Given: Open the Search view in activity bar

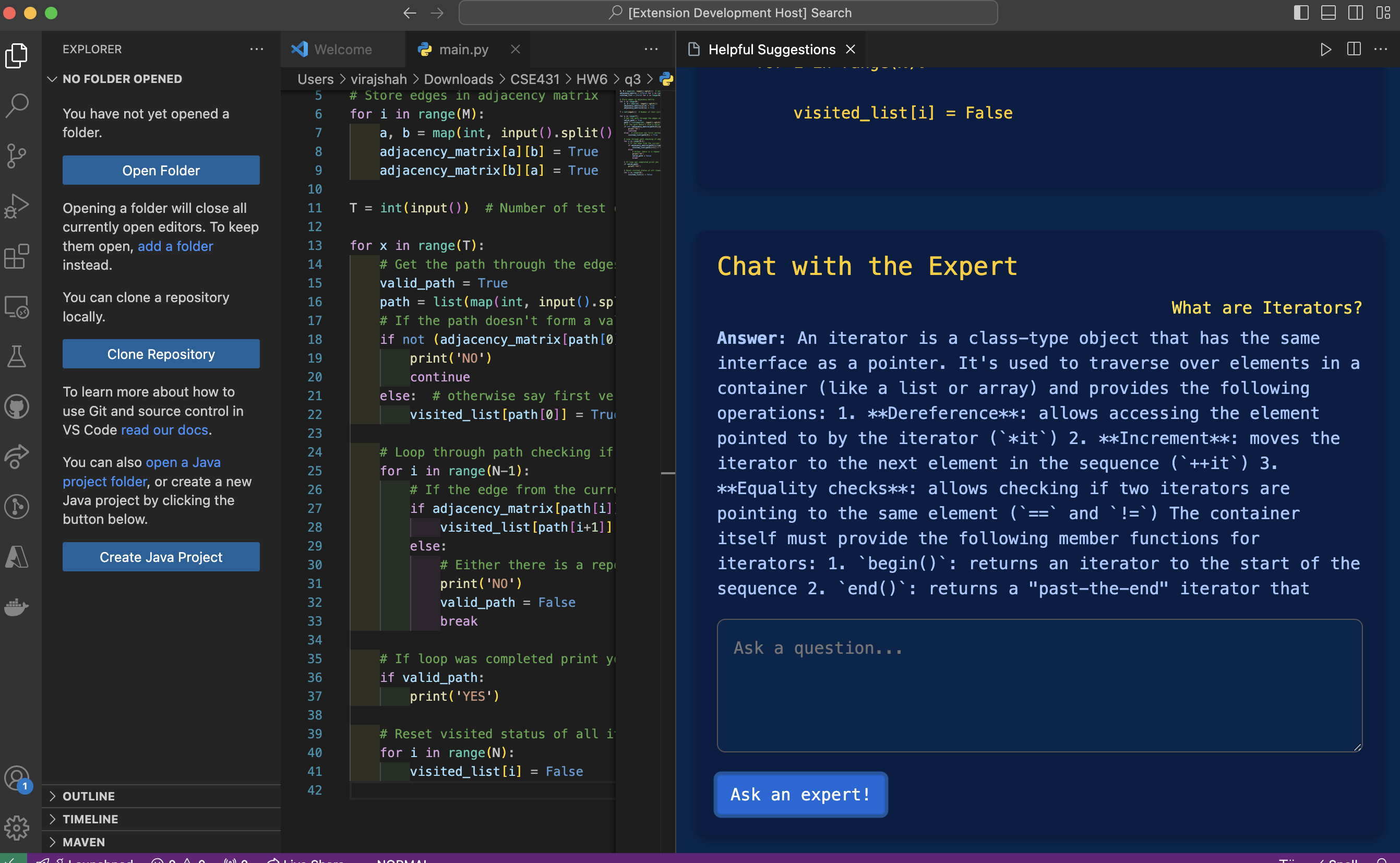Looking at the screenshot, I should [17, 105].
